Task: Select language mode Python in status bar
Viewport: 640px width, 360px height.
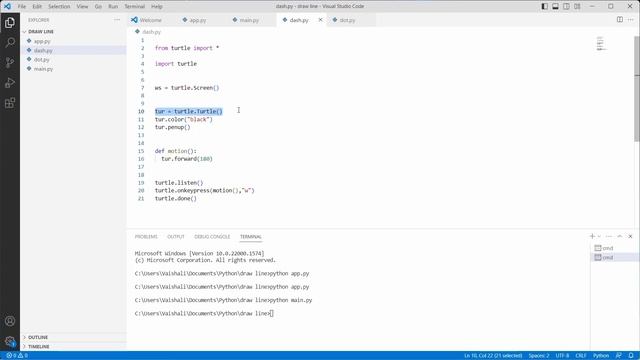Action: 601,356
